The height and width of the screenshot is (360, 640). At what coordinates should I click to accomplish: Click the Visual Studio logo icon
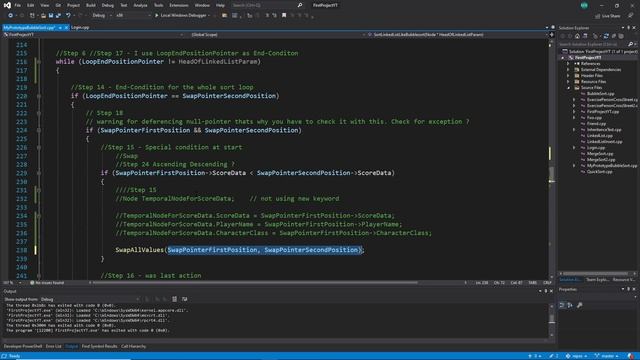[x=7, y=5]
